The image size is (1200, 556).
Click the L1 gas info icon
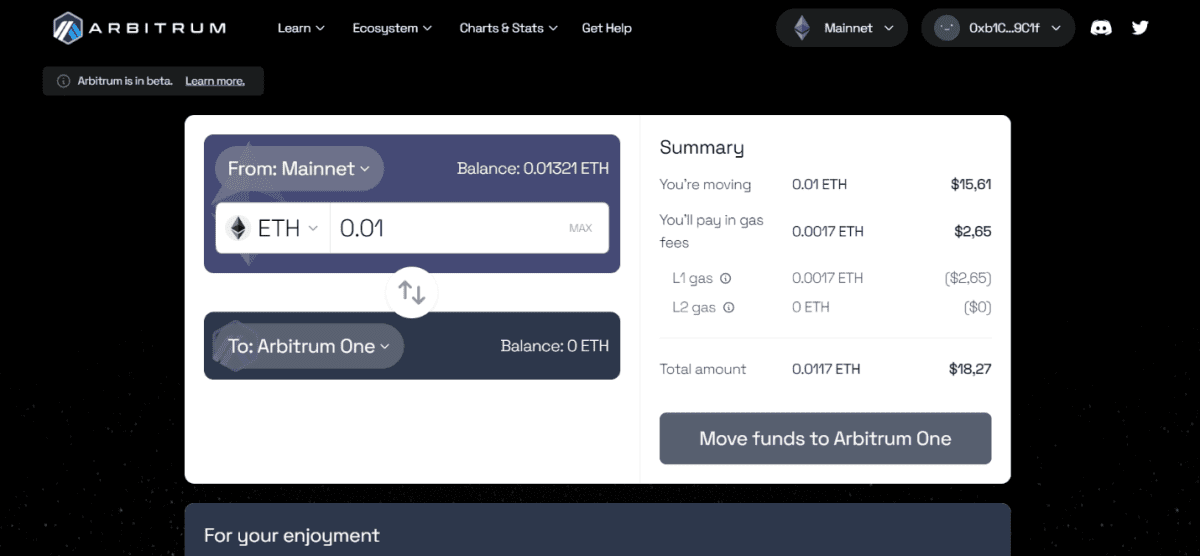pyautogui.click(x=726, y=278)
